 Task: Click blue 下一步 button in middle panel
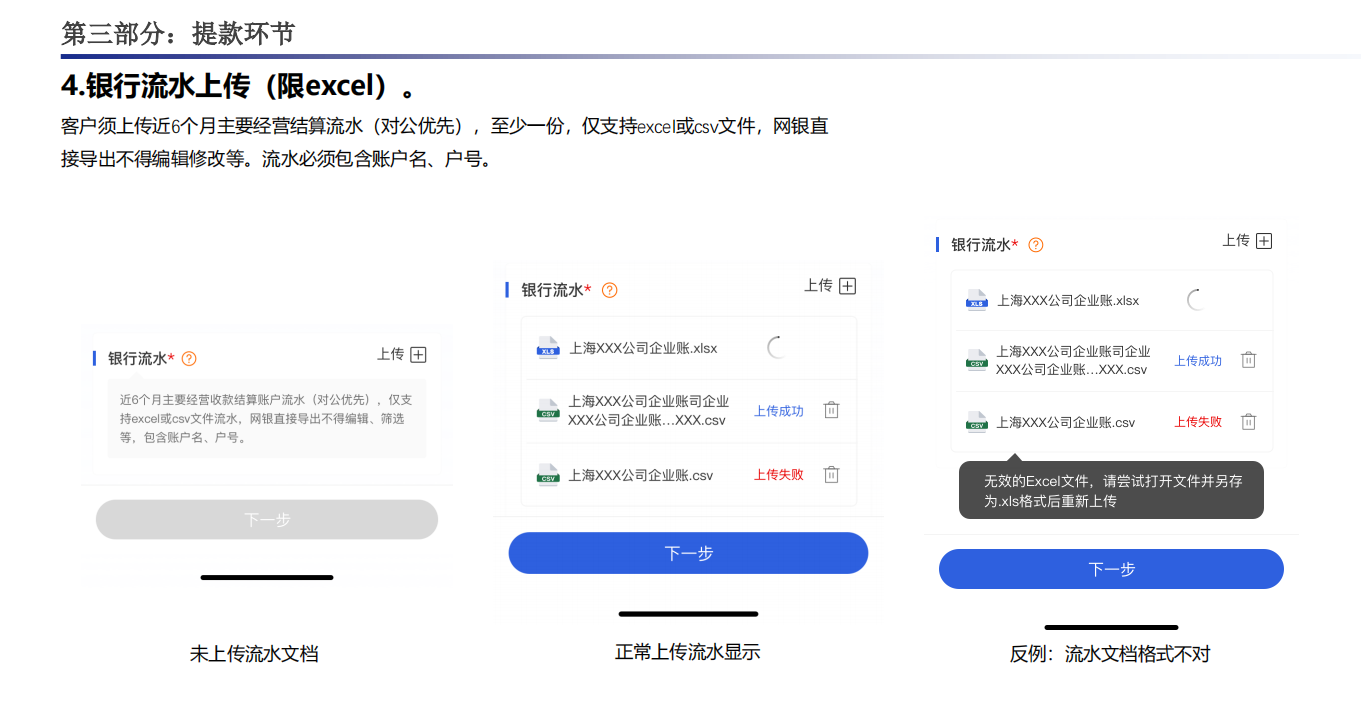(688, 553)
